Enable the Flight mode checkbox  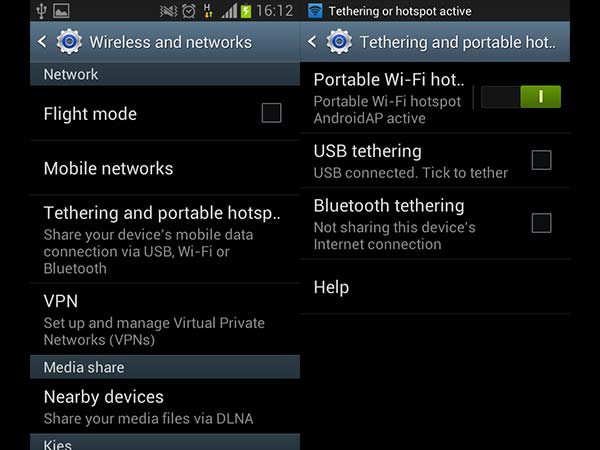pyautogui.click(x=271, y=113)
